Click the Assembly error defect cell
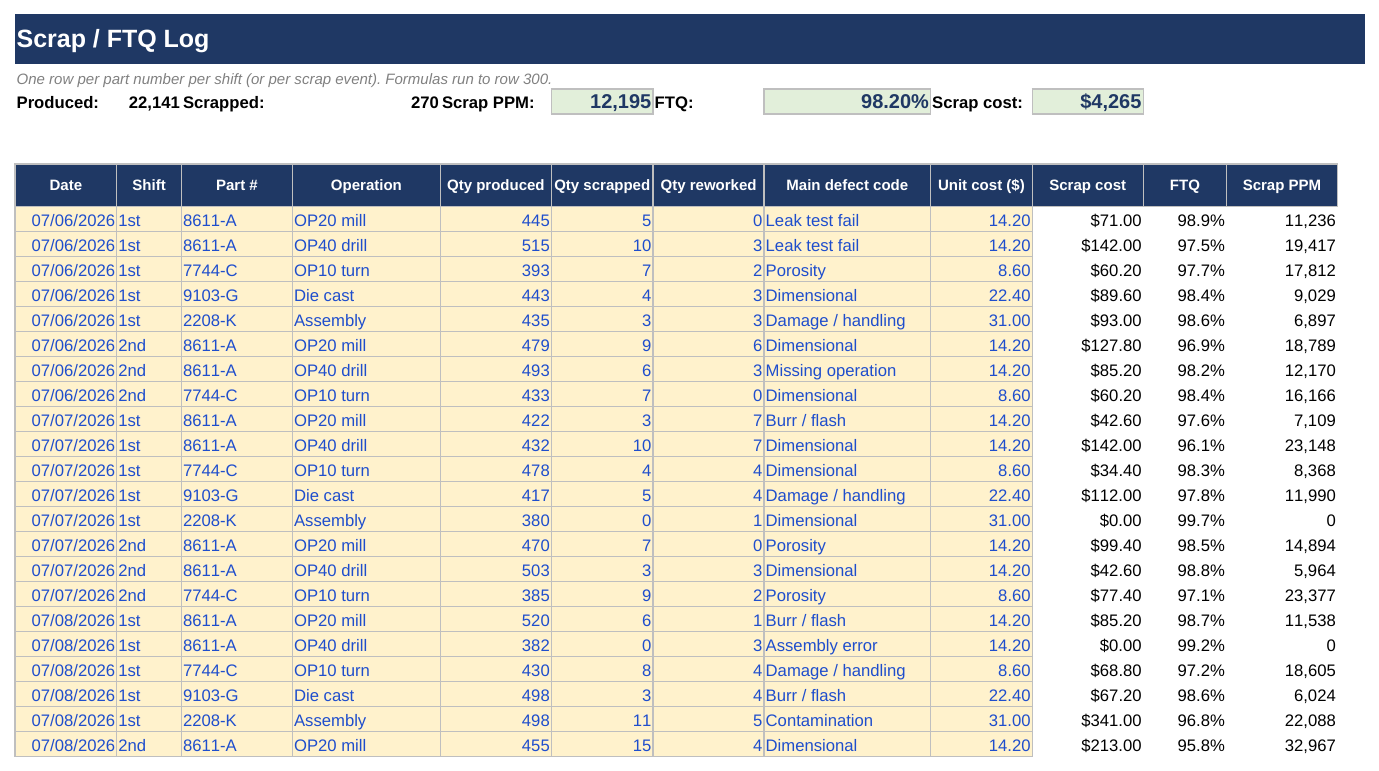1379x771 pixels. [847, 645]
